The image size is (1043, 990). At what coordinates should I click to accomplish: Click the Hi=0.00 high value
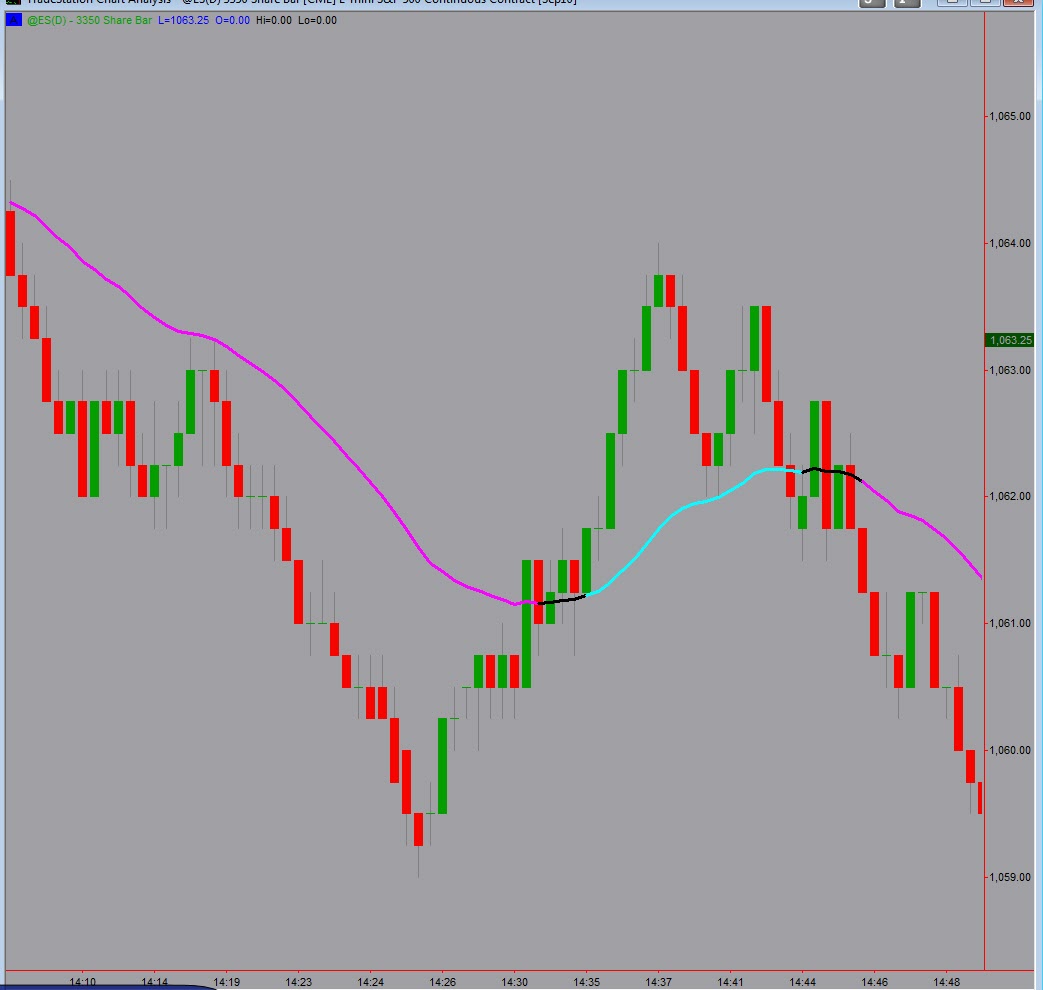tap(273, 20)
